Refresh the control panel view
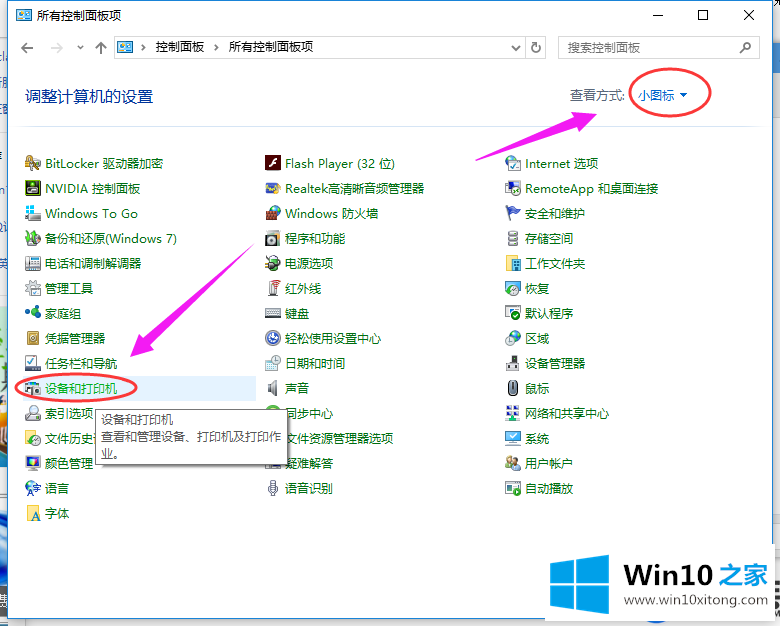 (x=536, y=48)
